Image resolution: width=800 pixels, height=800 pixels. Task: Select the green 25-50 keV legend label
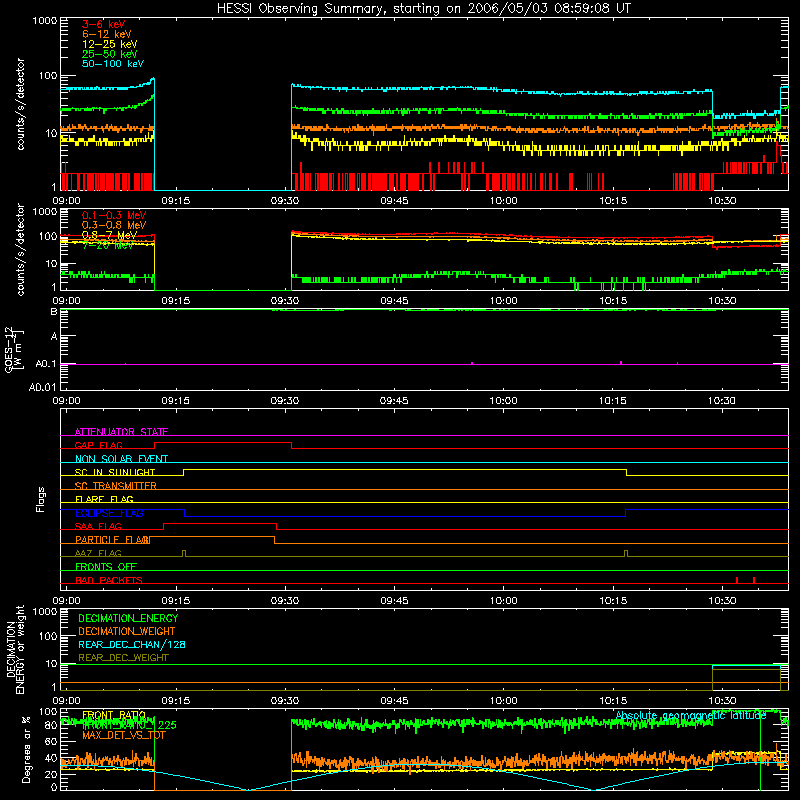[x=110, y=54]
